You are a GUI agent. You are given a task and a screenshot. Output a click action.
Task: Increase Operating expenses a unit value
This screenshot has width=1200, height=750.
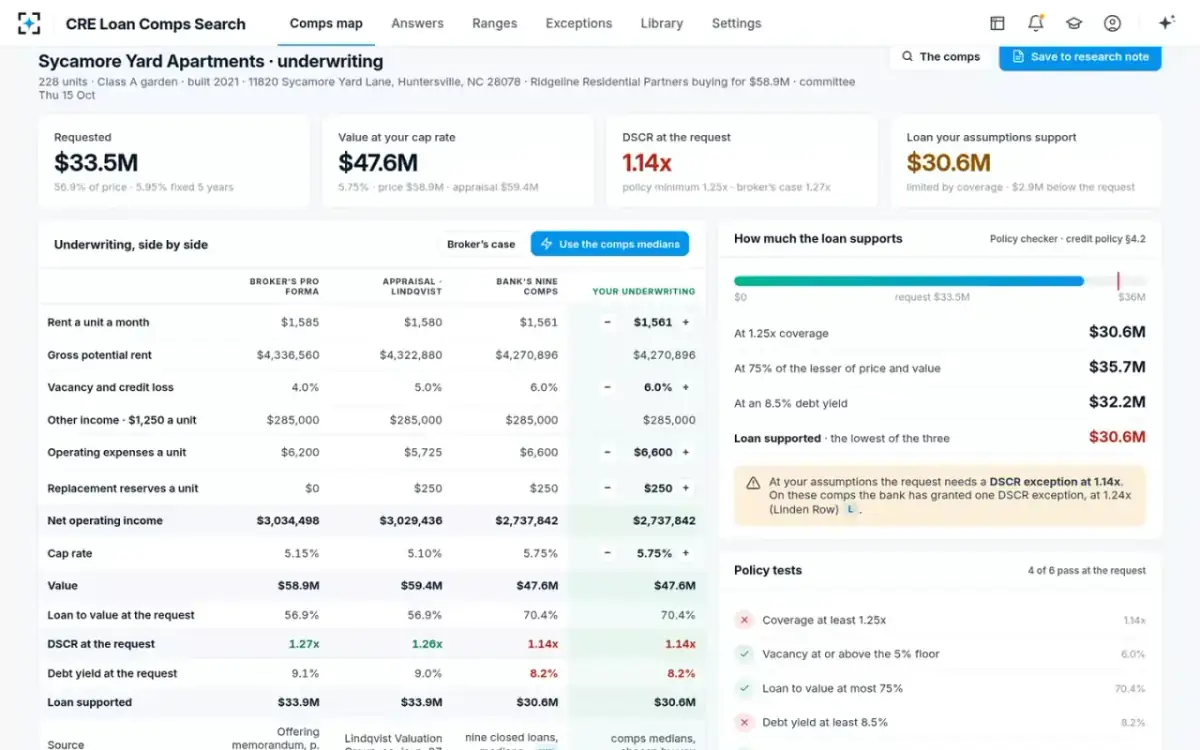686,452
